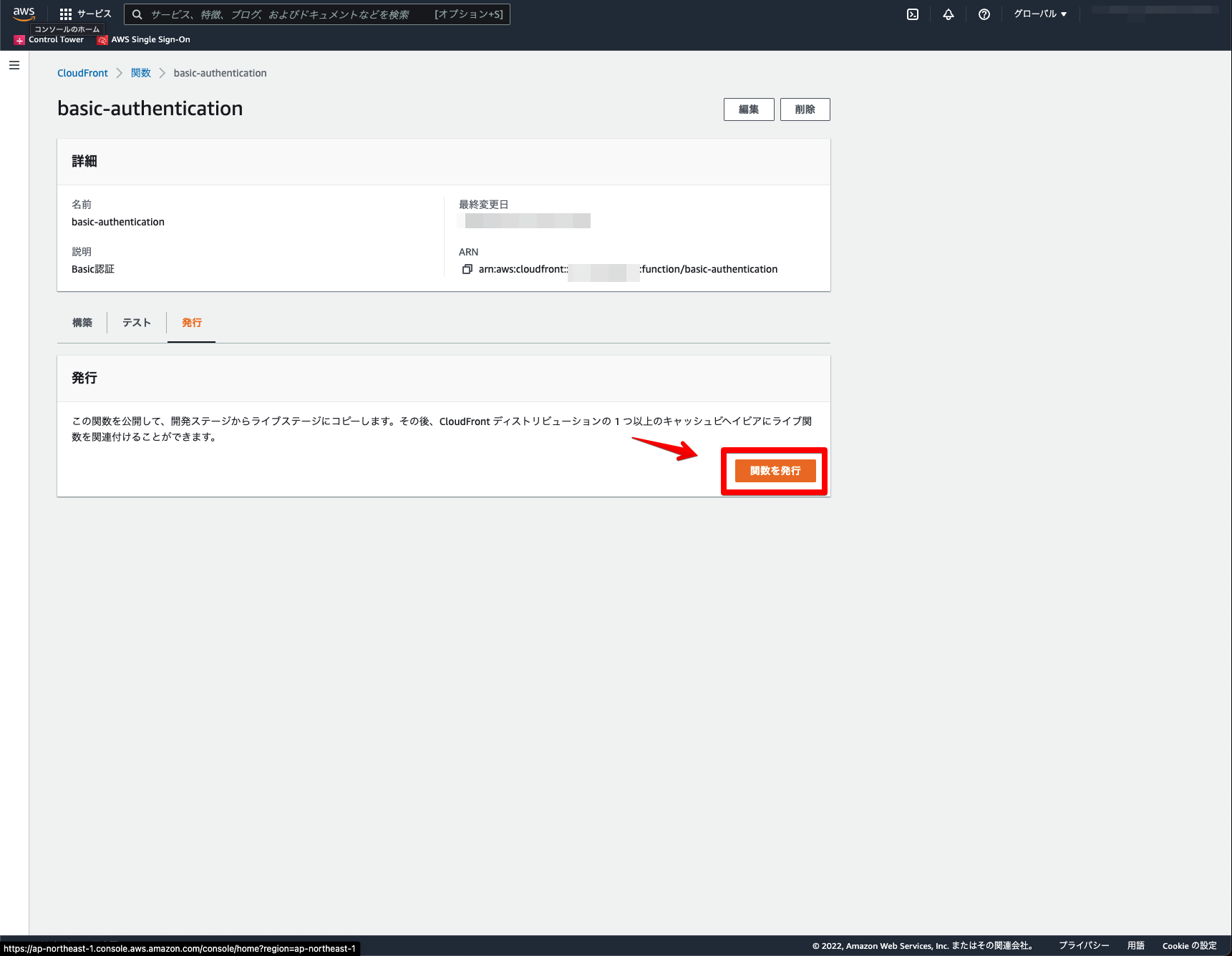Open the AWS console home logo

[24, 13]
